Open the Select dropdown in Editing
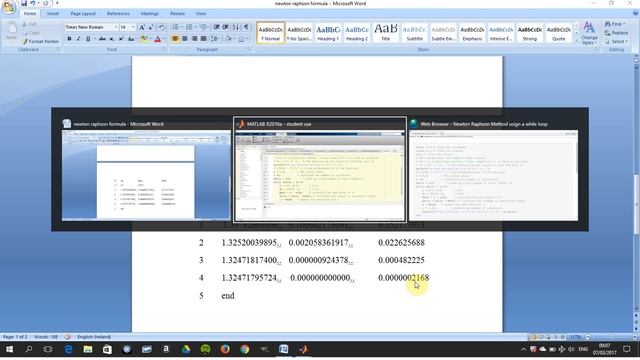The height and width of the screenshot is (360, 640). 616,42
